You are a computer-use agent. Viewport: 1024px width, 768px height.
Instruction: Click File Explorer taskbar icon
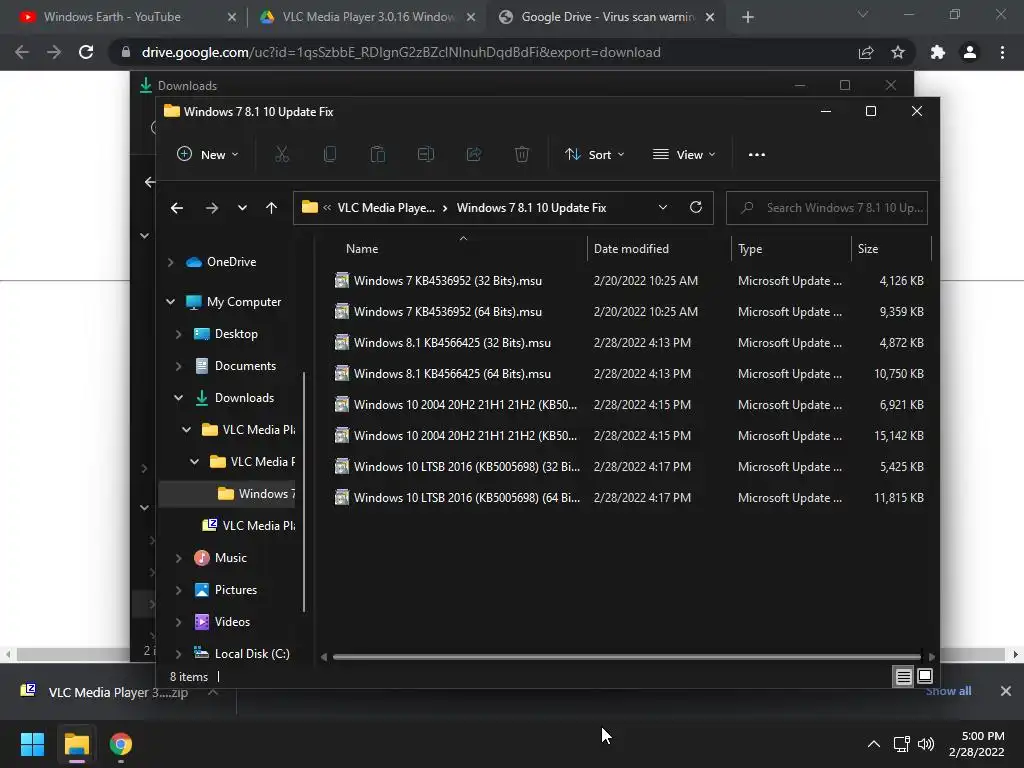click(x=76, y=744)
